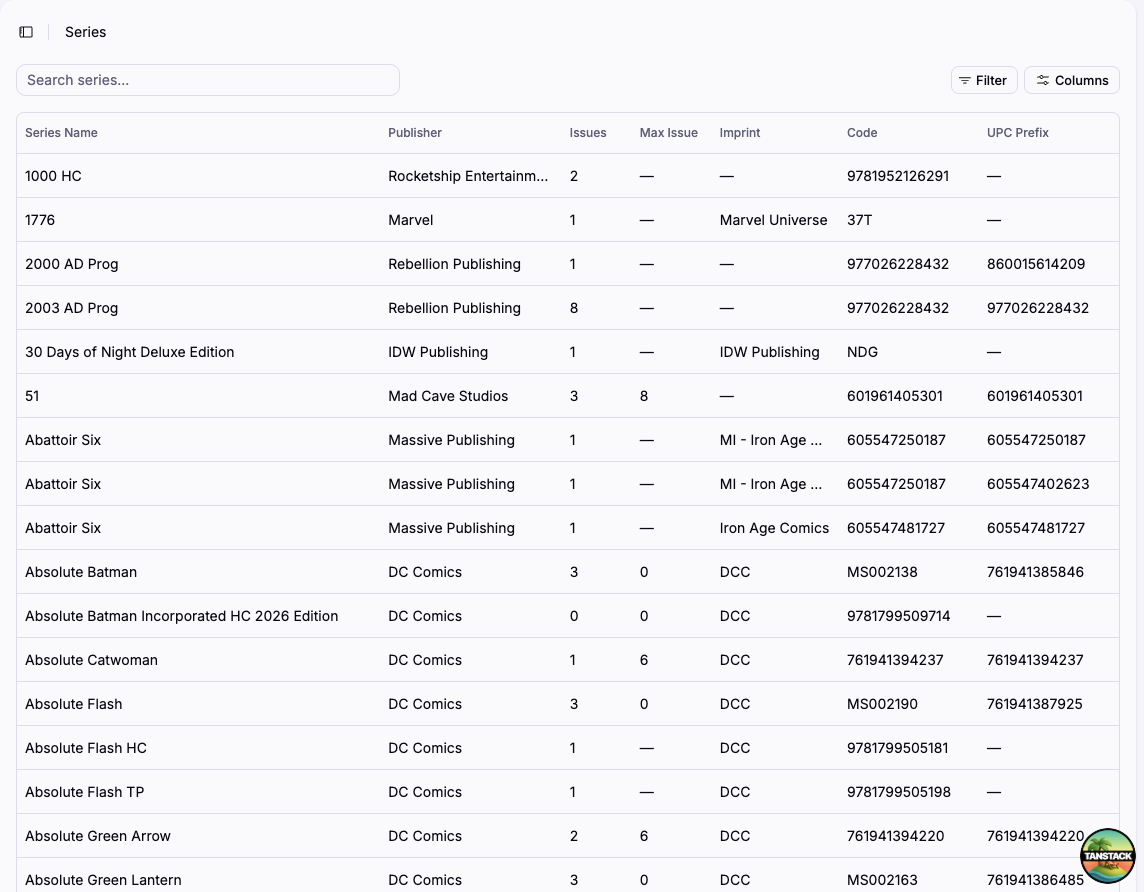Click UPC prefix 605547402623
The image size is (1144, 892).
point(1038,484)
